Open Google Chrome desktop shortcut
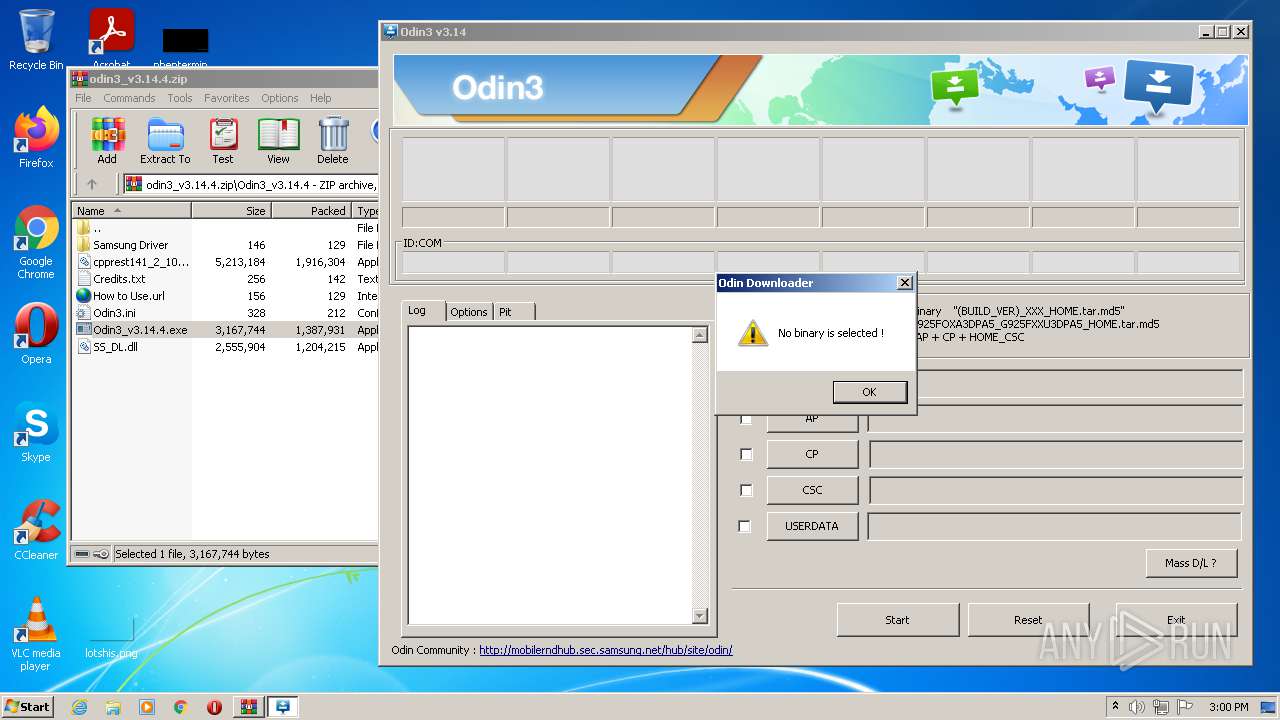Image resolution: width=1280 pixels, height=720 pixels. point(36,242)
